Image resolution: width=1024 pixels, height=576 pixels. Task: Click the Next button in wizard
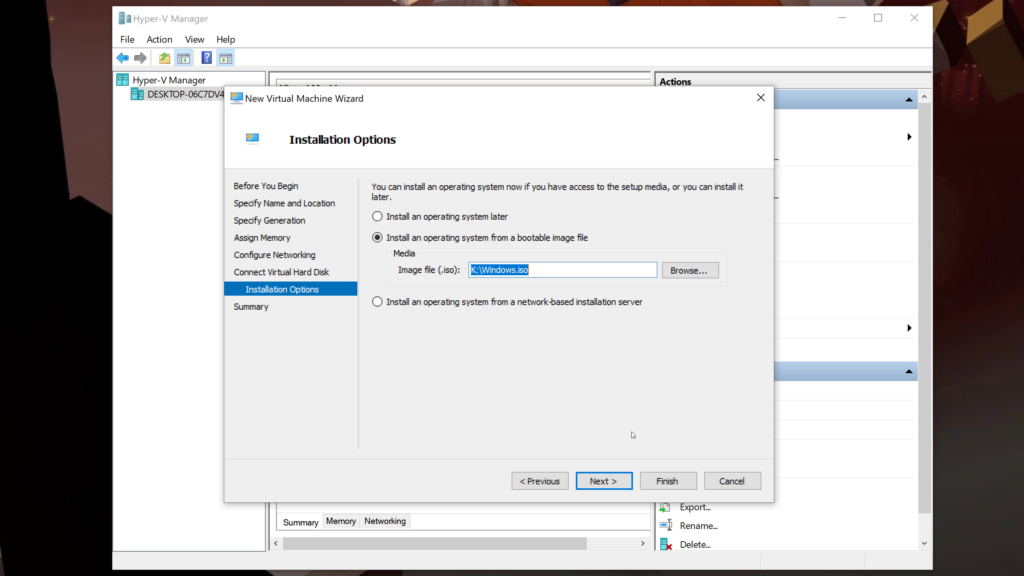click(x=604, y=481)
